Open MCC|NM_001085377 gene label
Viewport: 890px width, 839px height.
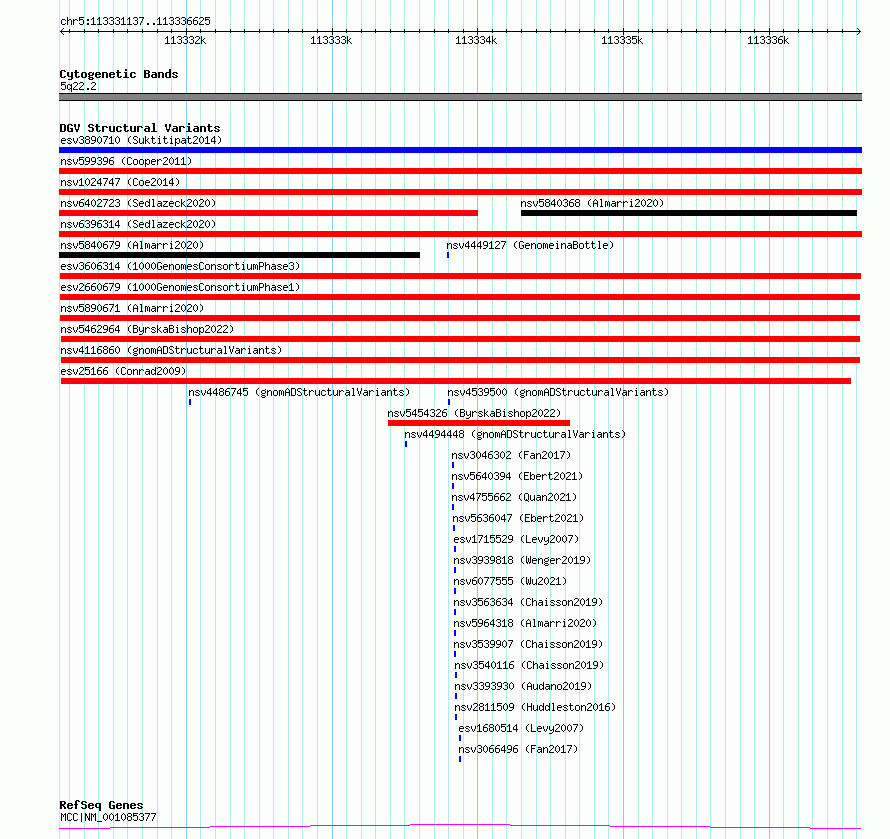point(108,817)
